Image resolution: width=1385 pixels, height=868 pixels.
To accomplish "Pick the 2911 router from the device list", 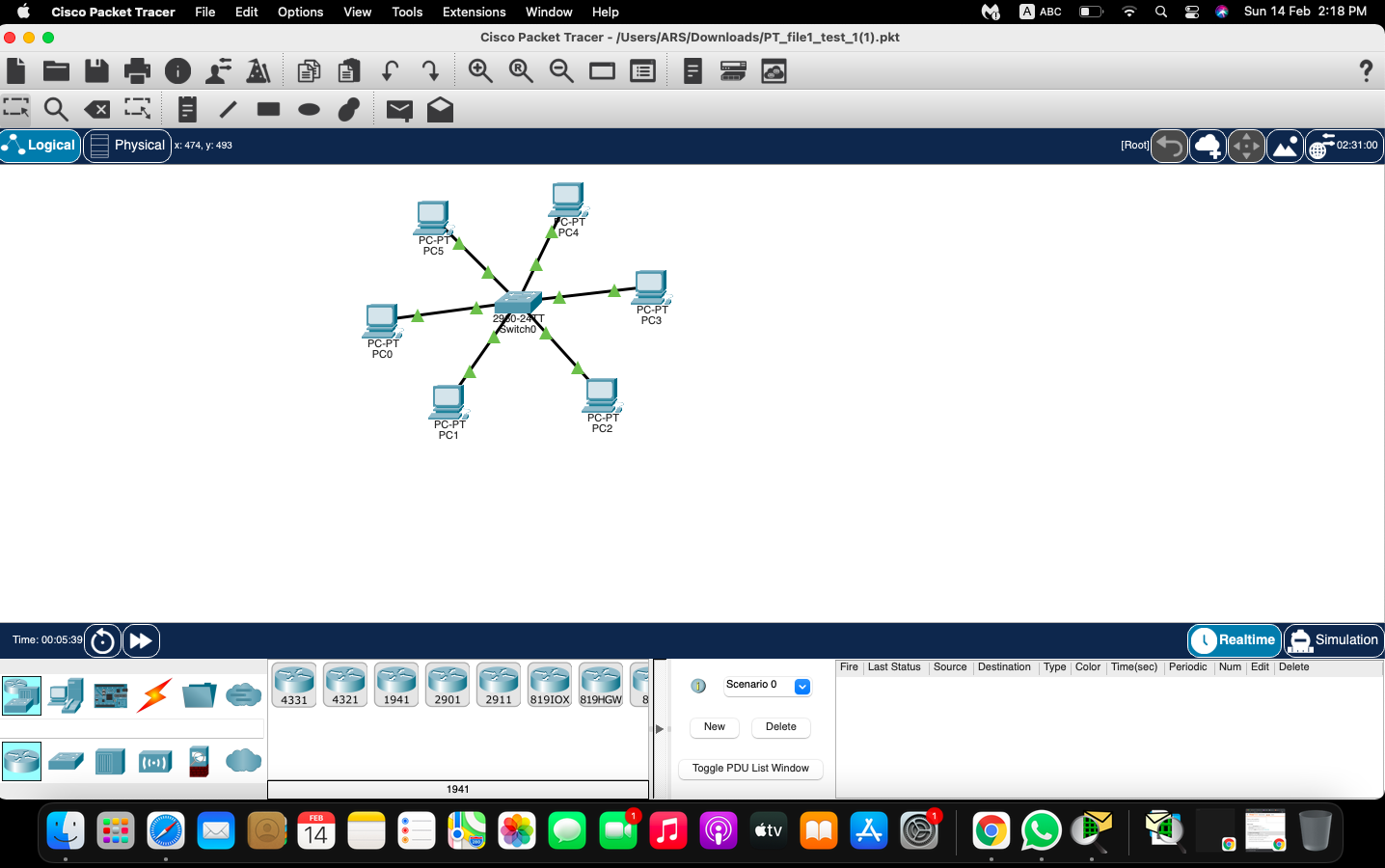I will pos(499,685).
